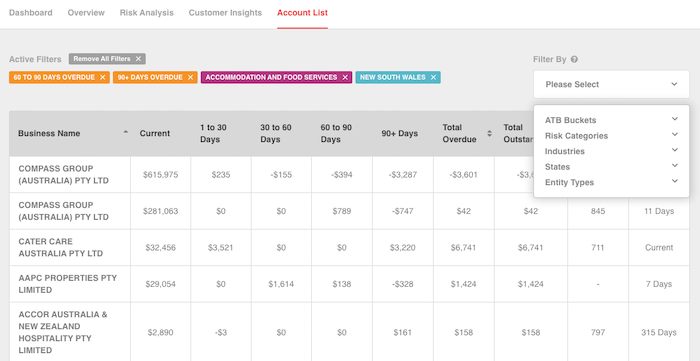Click the $3,521 cell
Screen dimensions: 700x361
[221, 248]
